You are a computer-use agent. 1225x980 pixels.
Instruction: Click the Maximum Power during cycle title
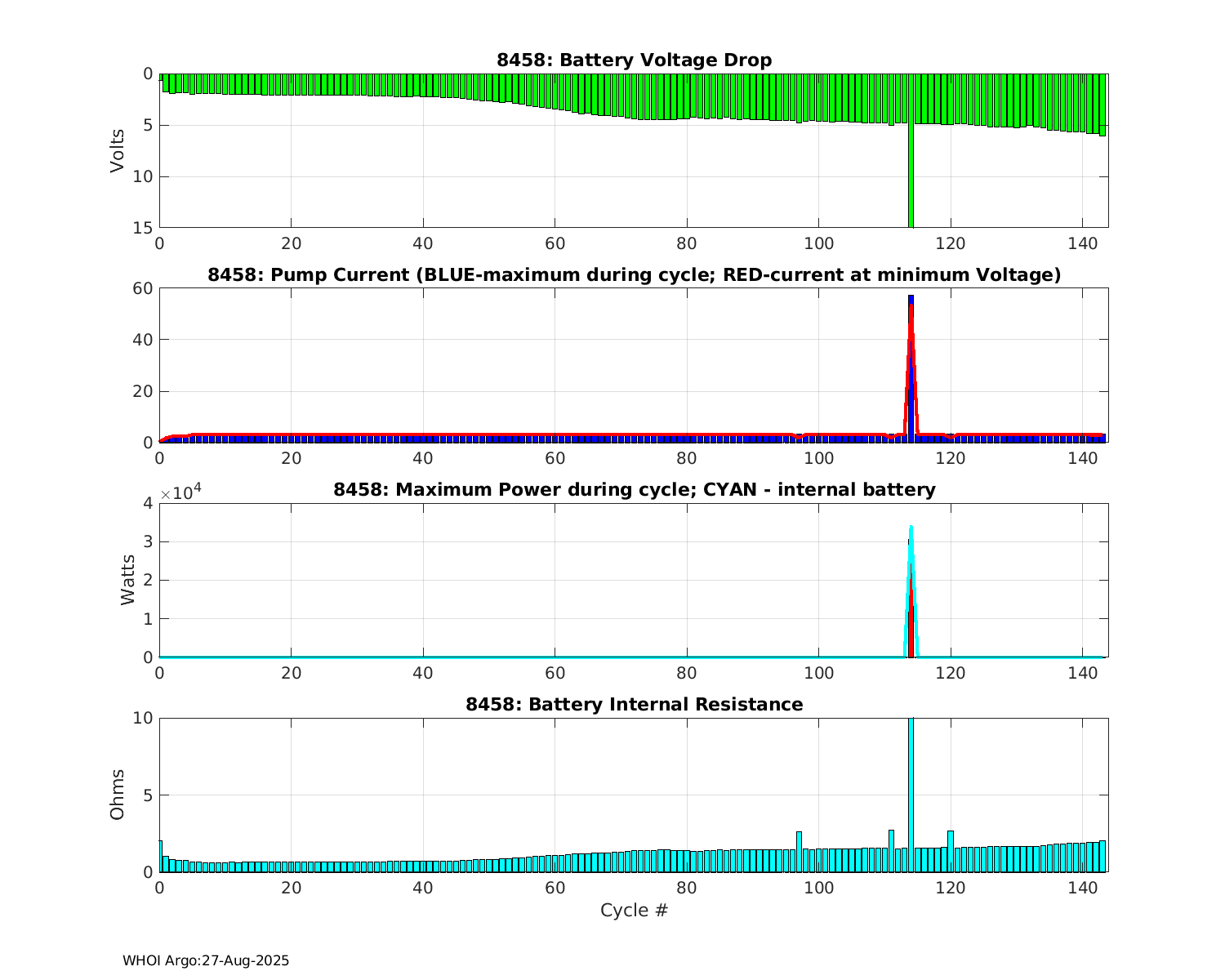(x=634, y=490)
